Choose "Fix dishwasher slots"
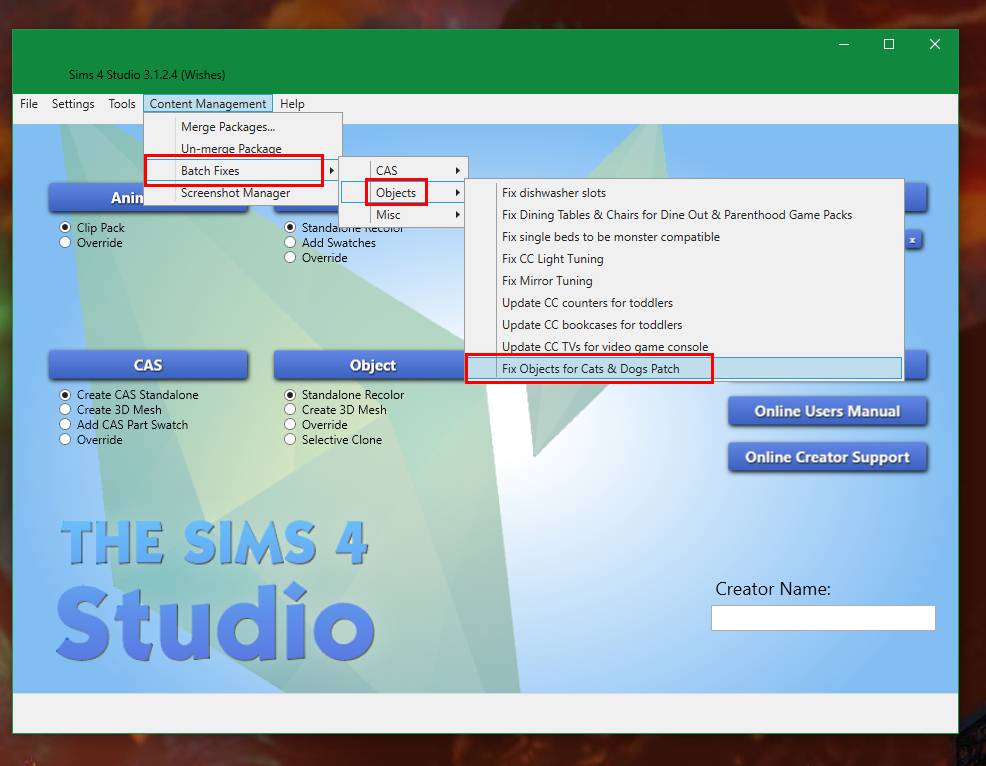 (554, 192)
